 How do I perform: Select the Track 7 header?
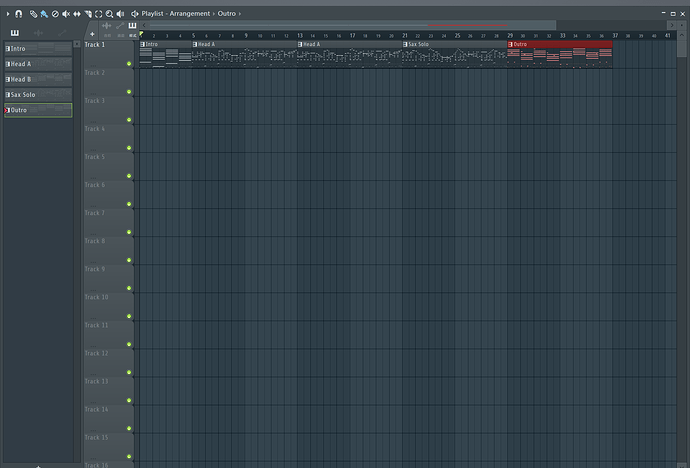point(109,223)
